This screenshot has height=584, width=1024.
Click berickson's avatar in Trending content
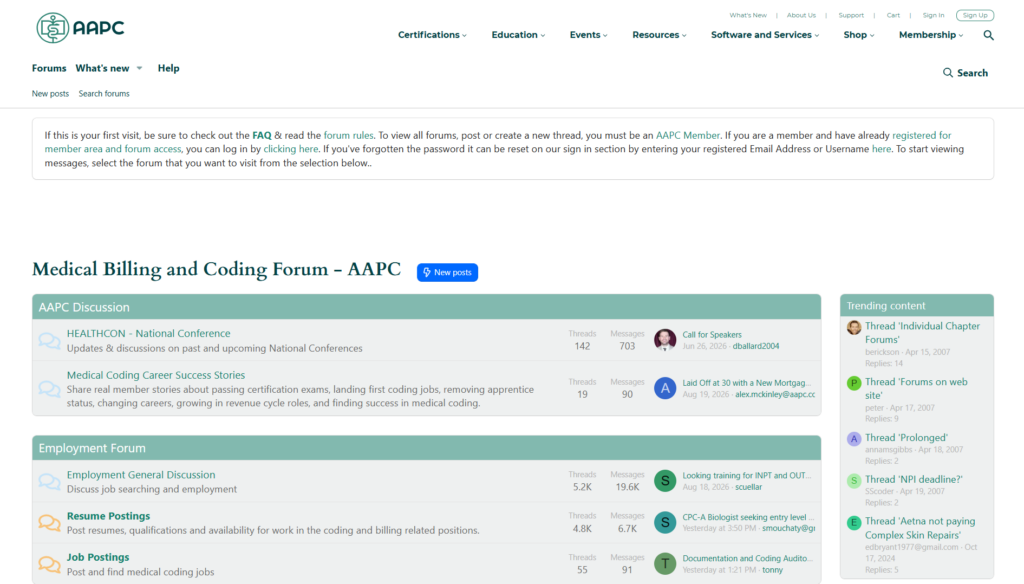(x=854, y=327)
